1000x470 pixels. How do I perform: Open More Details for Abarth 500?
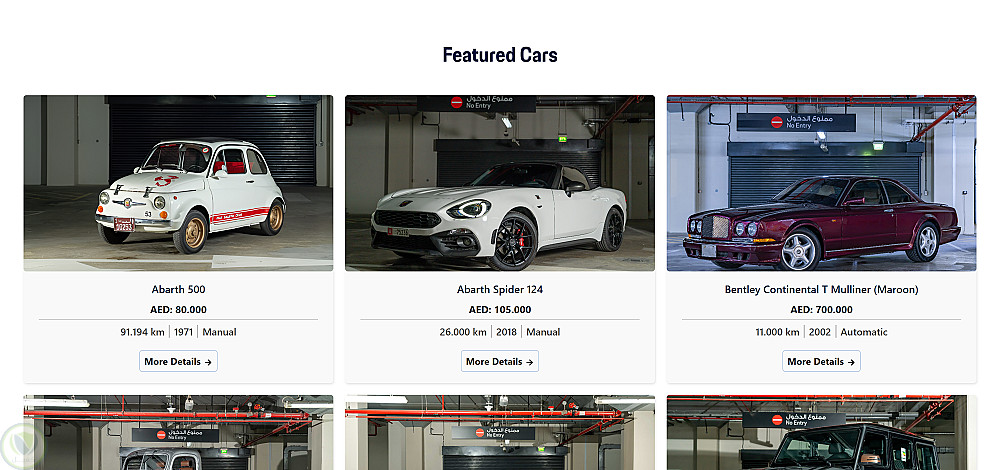pyautogui.click(x=178, y=361)
